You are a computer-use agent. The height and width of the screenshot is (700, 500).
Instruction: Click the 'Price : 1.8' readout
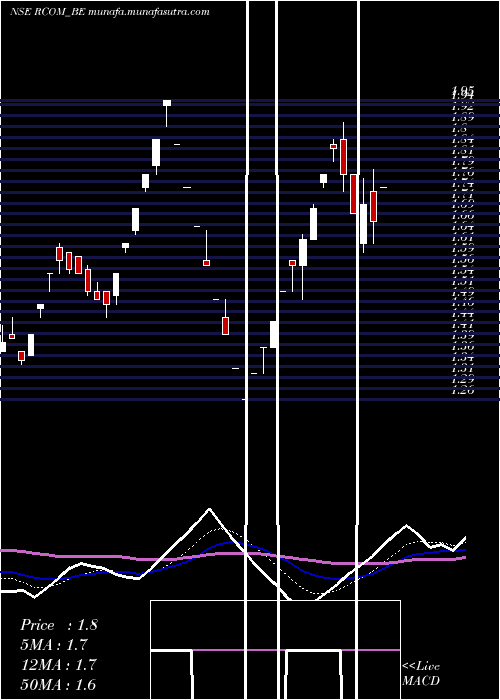[x=59, y=625]
